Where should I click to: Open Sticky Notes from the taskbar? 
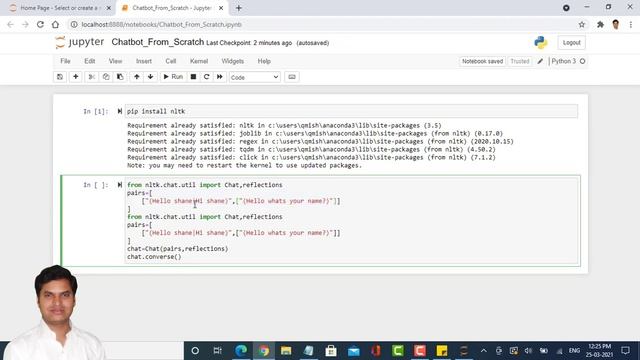pyautogui.click(x=442, y=351)
